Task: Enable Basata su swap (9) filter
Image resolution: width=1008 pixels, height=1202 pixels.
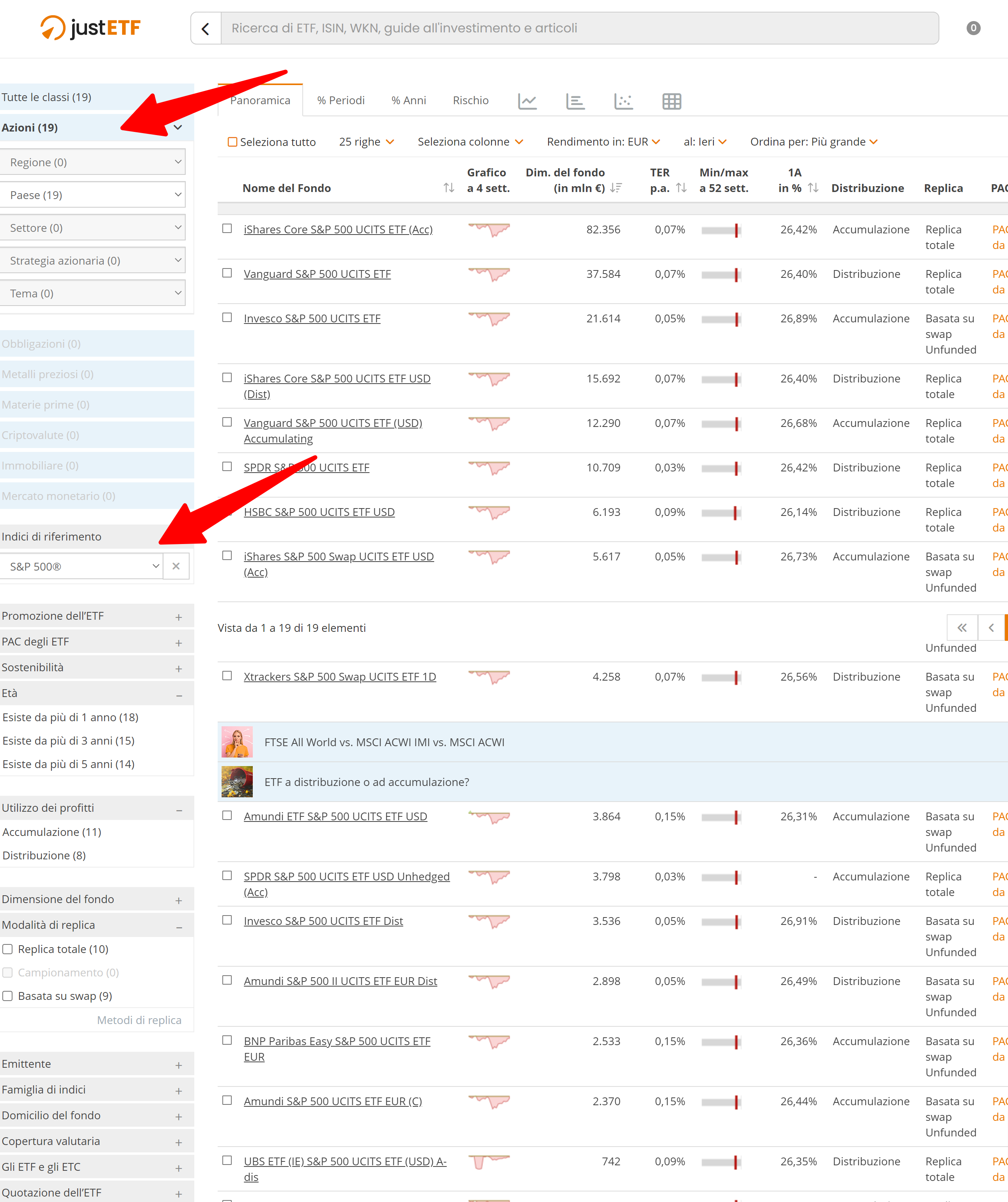Action: (x=7, y=996)
